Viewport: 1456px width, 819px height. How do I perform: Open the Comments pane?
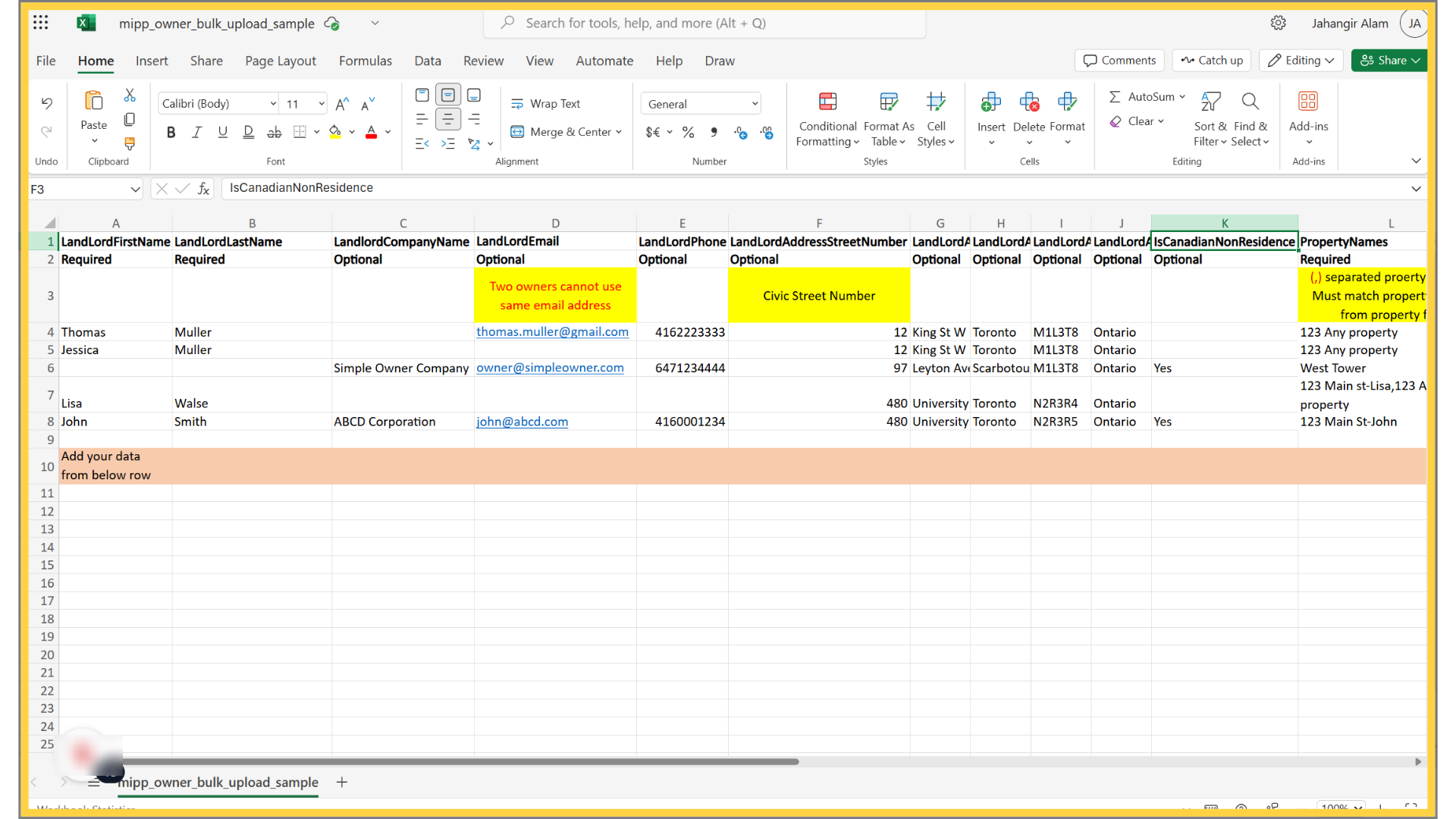pyautogui.click(x=1120, y=61)
